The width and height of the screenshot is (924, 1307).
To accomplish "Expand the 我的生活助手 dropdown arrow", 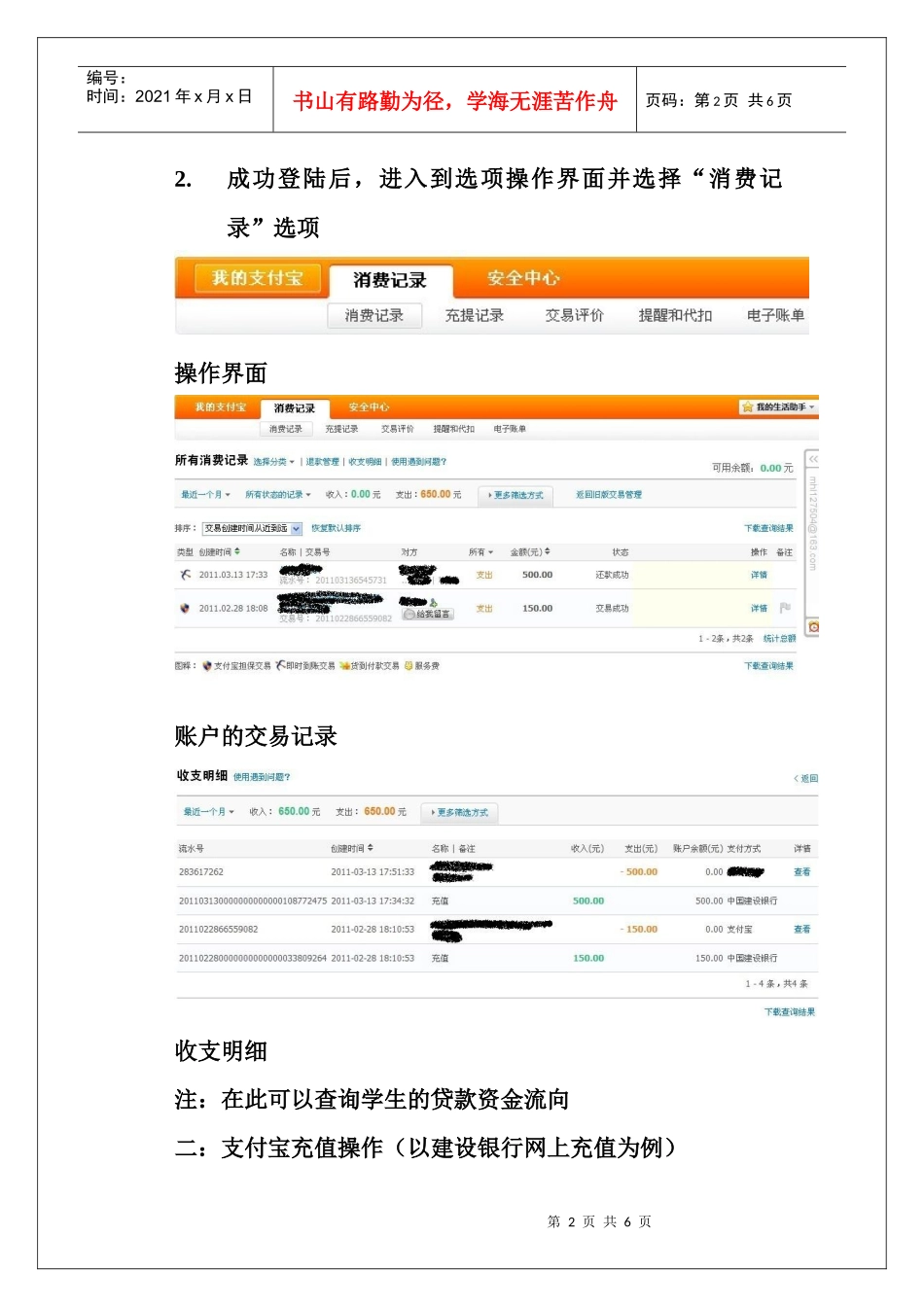I will [x=812, y=406].
